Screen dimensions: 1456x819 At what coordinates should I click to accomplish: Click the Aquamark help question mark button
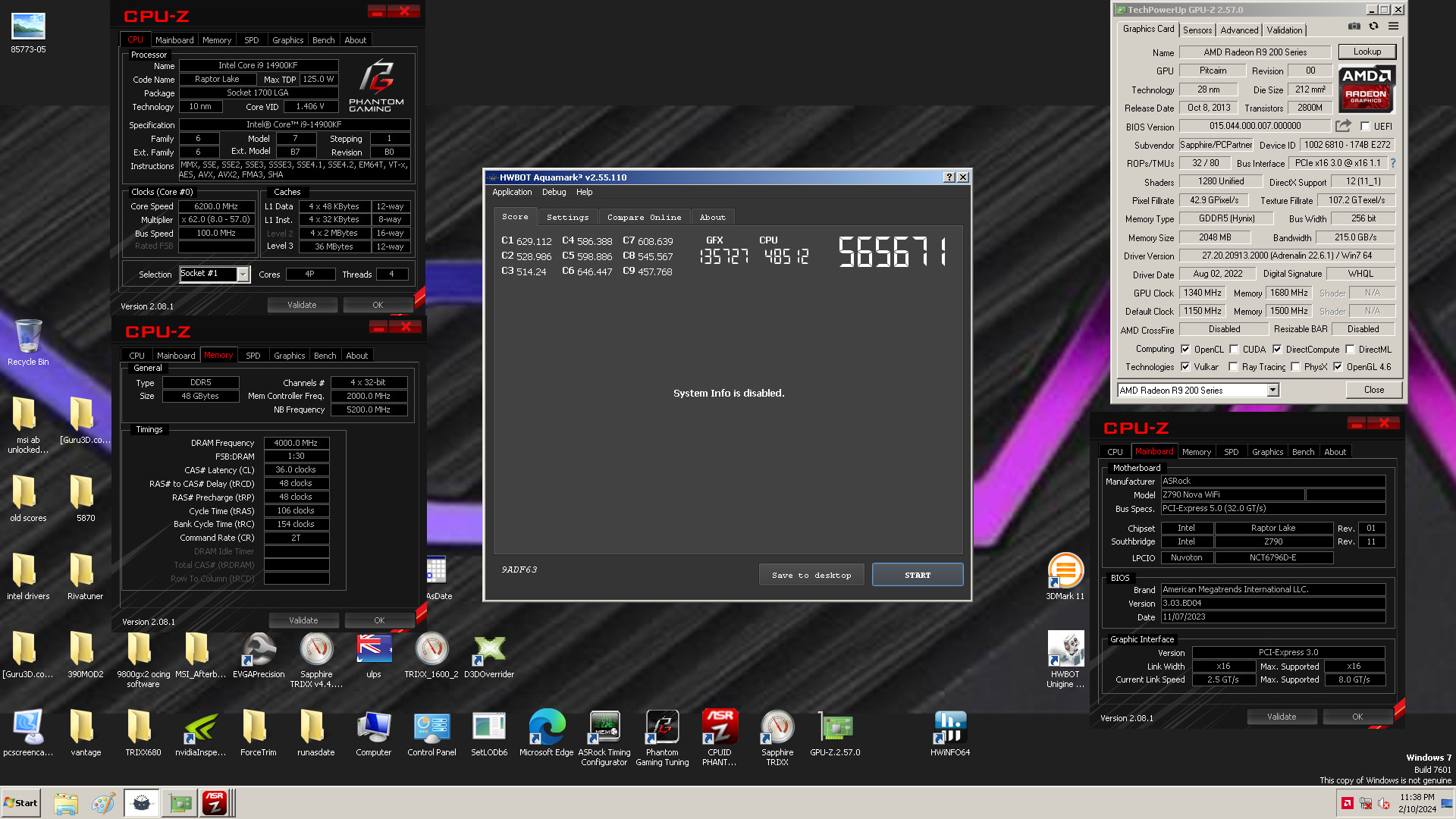949,177
